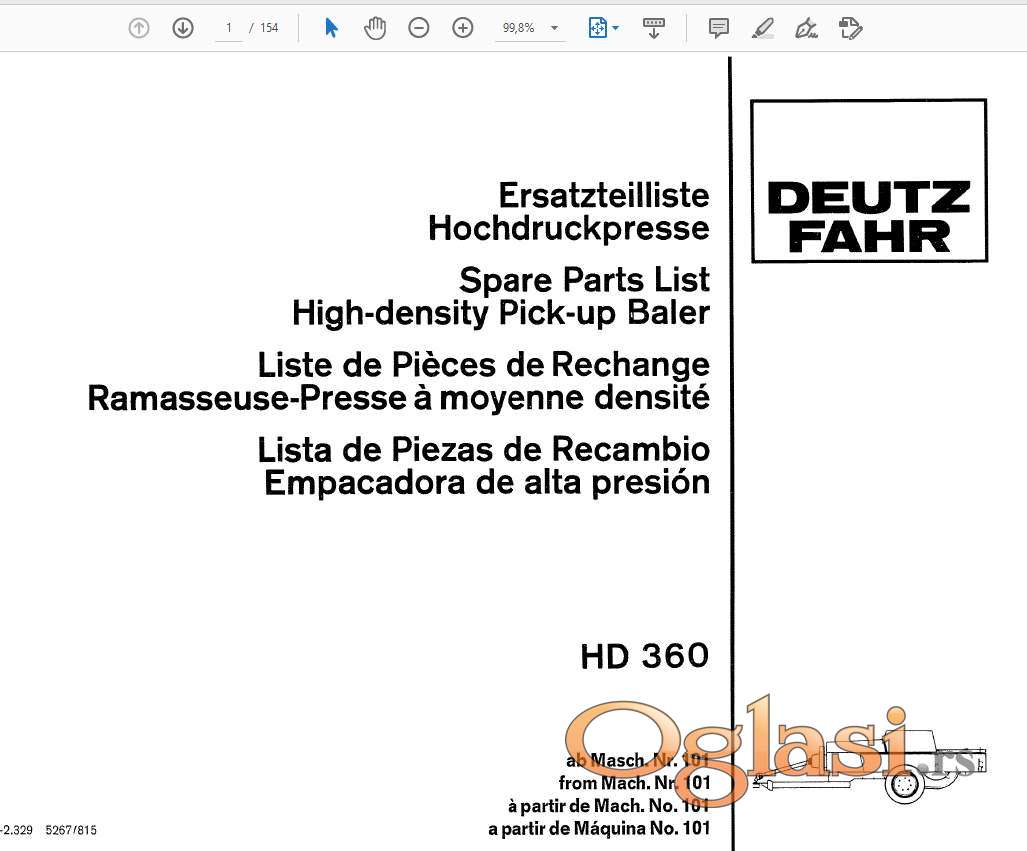Click the "5267/815" document number

[71, 830]
